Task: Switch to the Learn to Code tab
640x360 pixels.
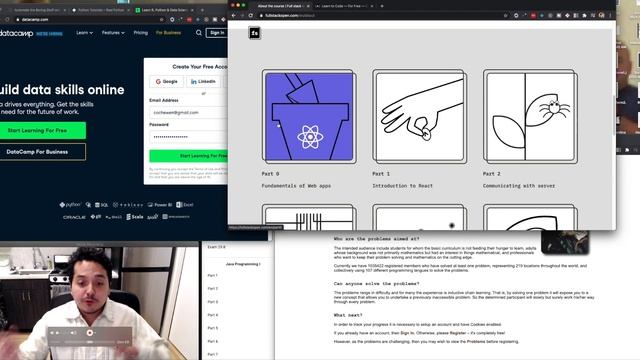Action: point(344,6)
